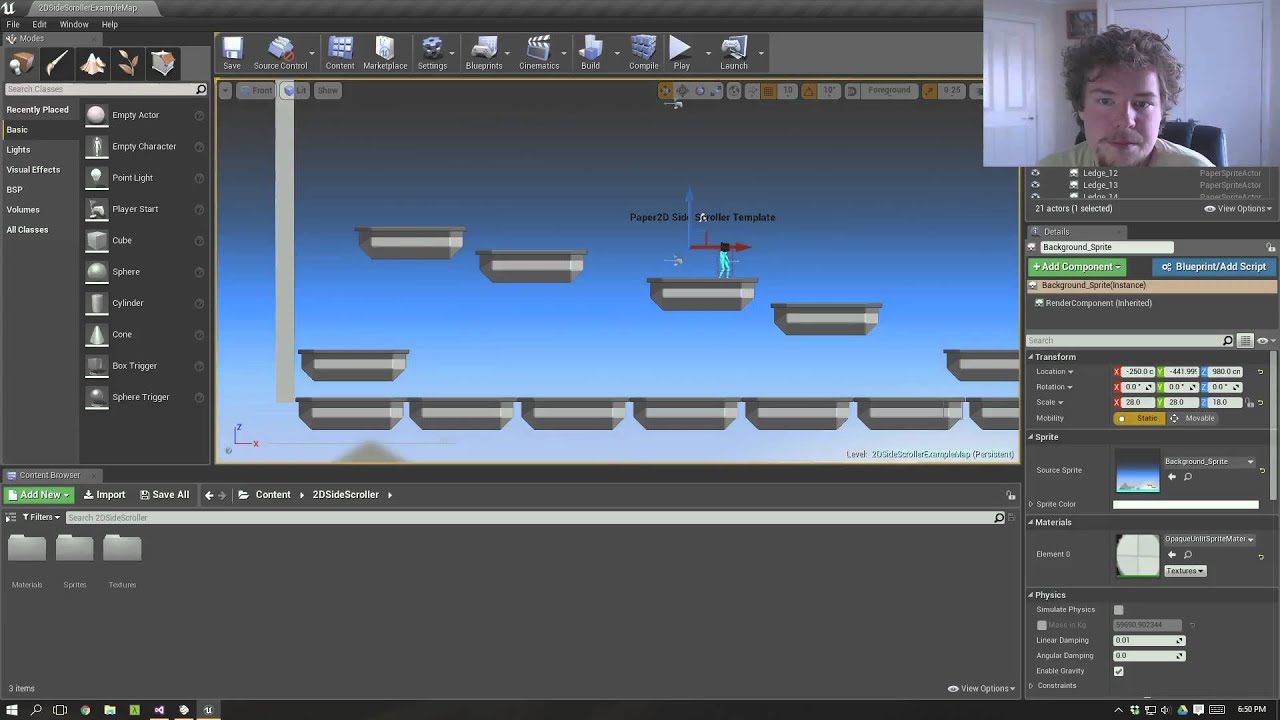Click the Location X value field

point(1138,372)
